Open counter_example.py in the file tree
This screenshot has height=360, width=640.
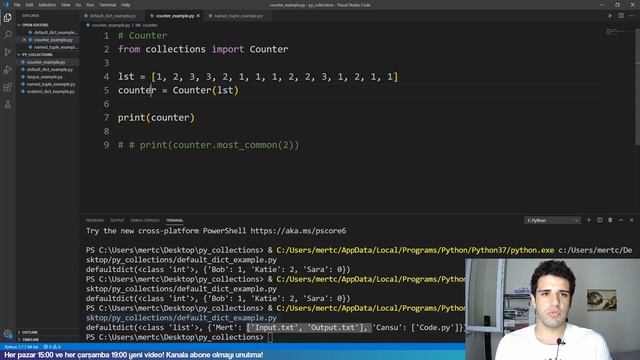47,62
